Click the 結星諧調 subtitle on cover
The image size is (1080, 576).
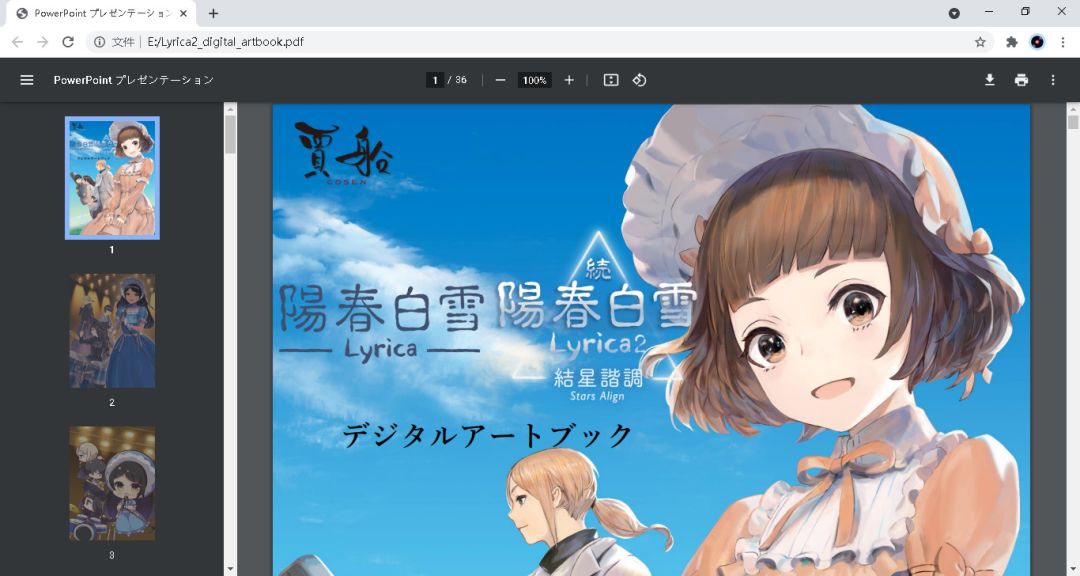pyautogui.click(x=599, y=378)
